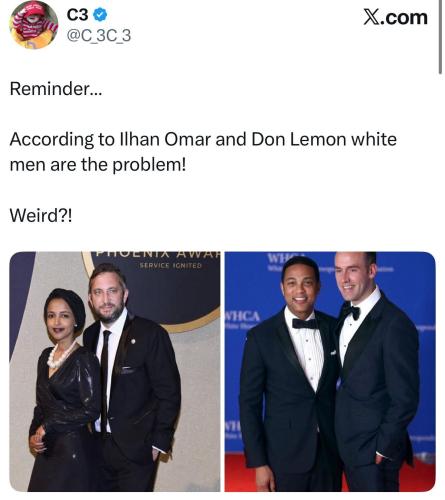445x500 pixels.
Task: Open the @C_3C_3 handle link
Action: point(99,36)
